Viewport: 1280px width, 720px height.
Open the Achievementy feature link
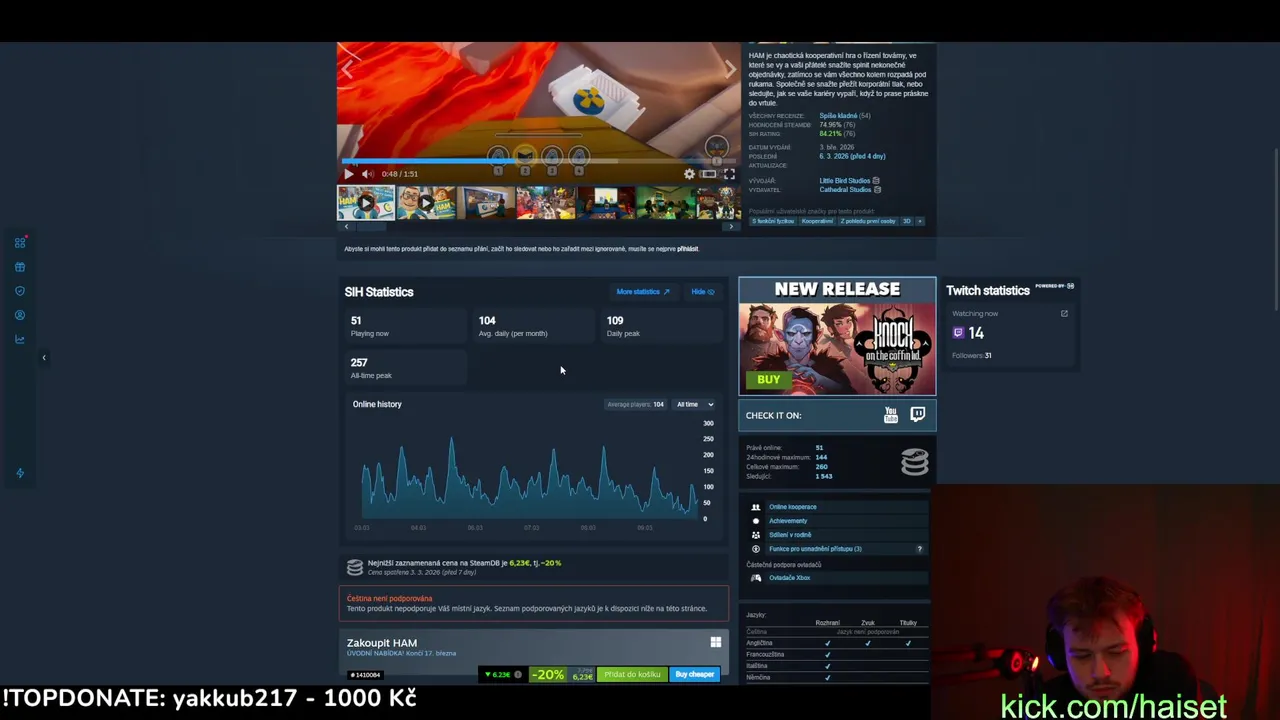pos(788,521)
